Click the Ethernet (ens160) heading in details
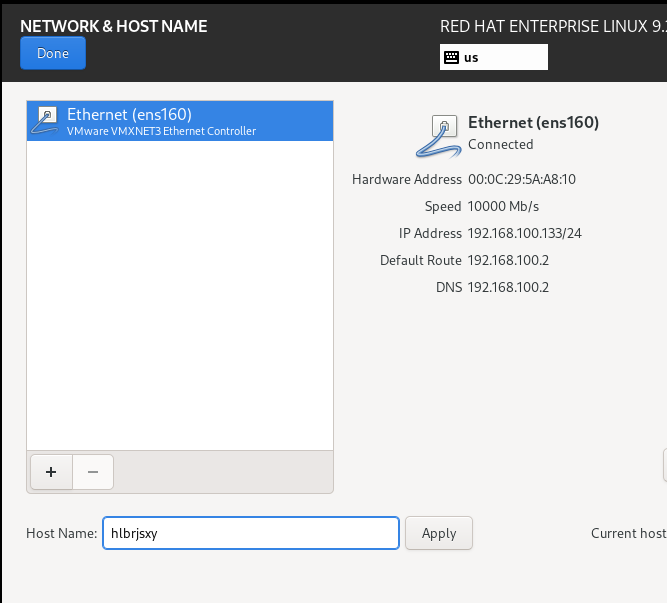The width and height of the screenshot is (667, 603). (533, 123)
